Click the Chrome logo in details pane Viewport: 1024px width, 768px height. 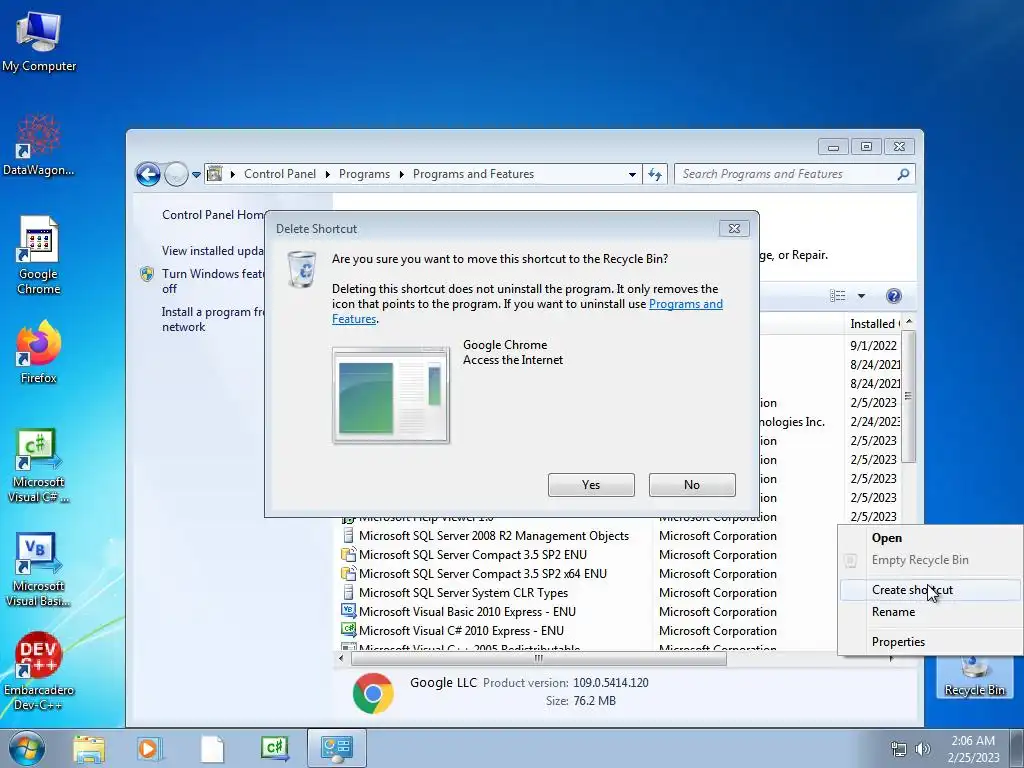373,693
